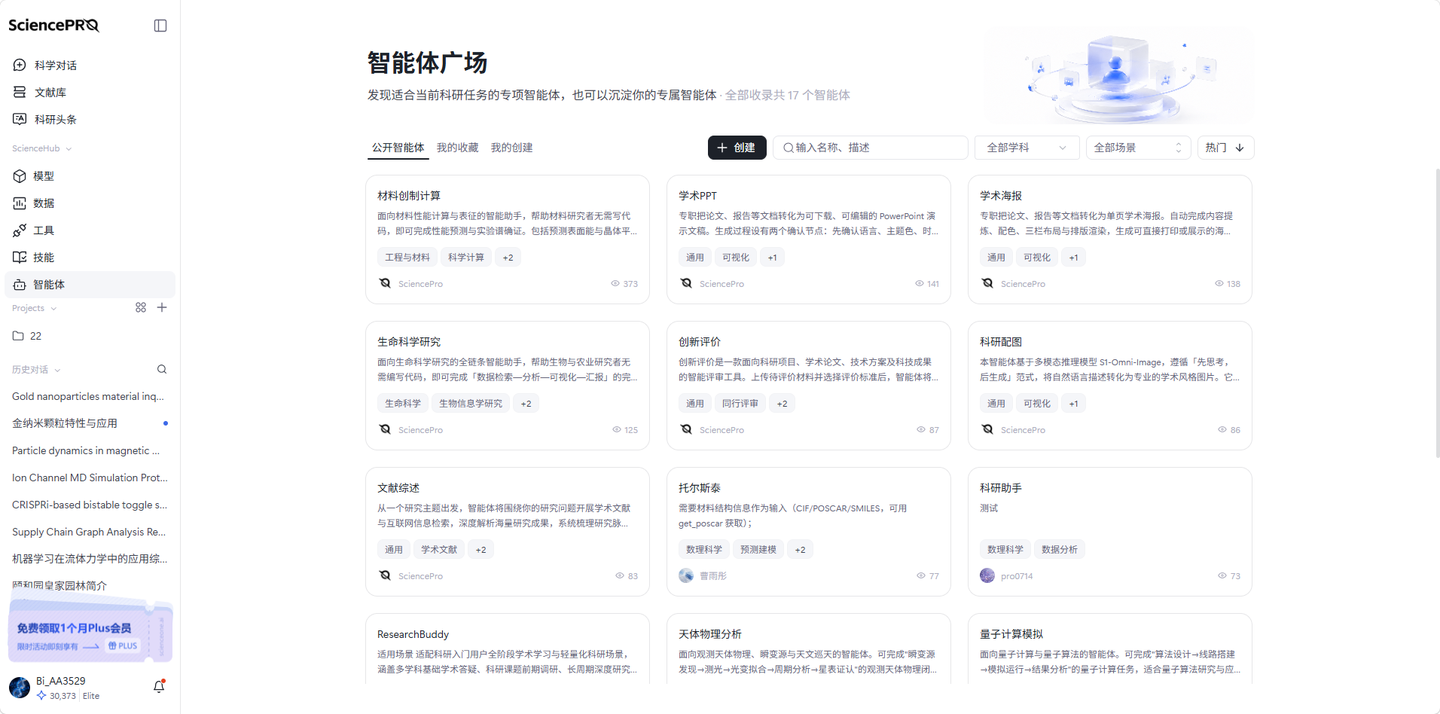Click the 工具 tools icon
The image size is (1440, 714).
coord(19,230)
